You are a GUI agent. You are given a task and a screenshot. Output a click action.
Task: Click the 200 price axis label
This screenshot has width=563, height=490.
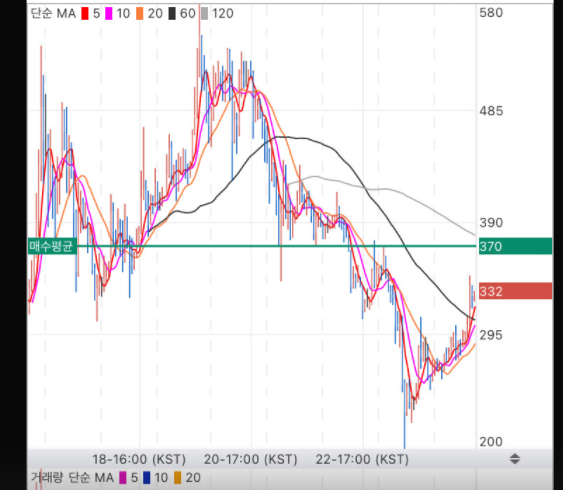491,442
